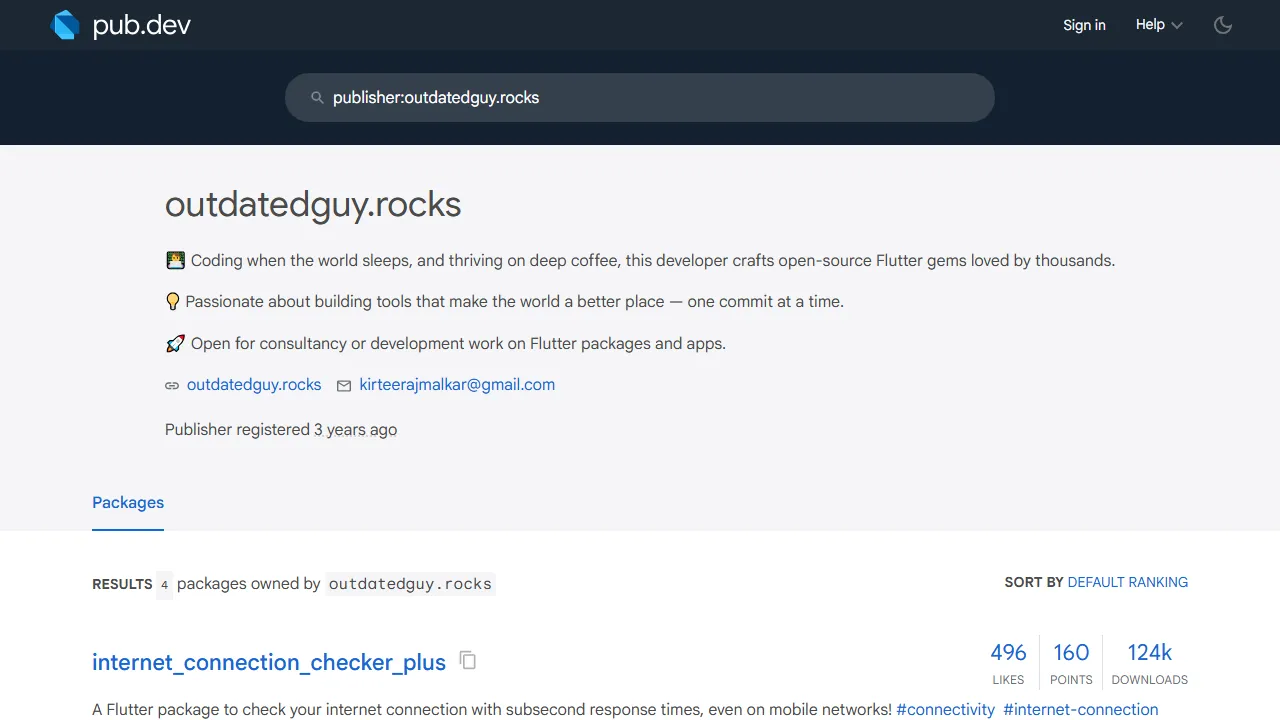This screenshot has height=720, width=1280.
Task: Open the #internet-connection topic tag
Action: coord(1080,709)
